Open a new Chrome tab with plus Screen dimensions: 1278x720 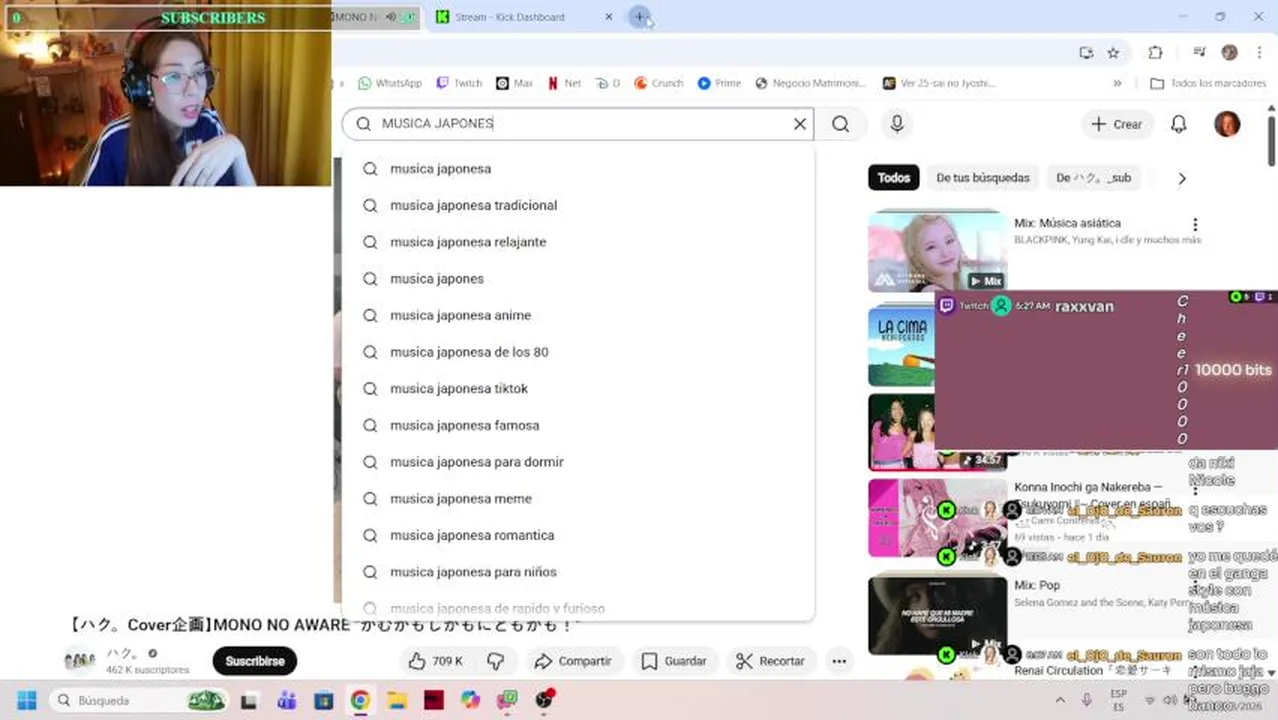coord(640,17)
